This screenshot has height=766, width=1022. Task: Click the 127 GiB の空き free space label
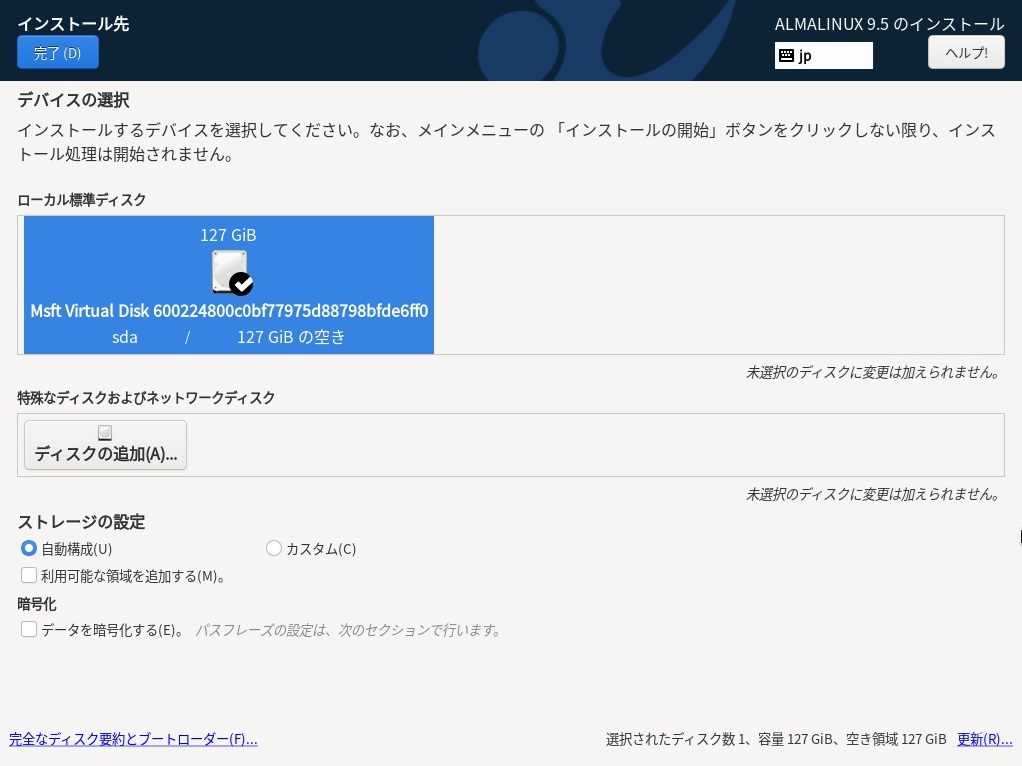point(291,337)
